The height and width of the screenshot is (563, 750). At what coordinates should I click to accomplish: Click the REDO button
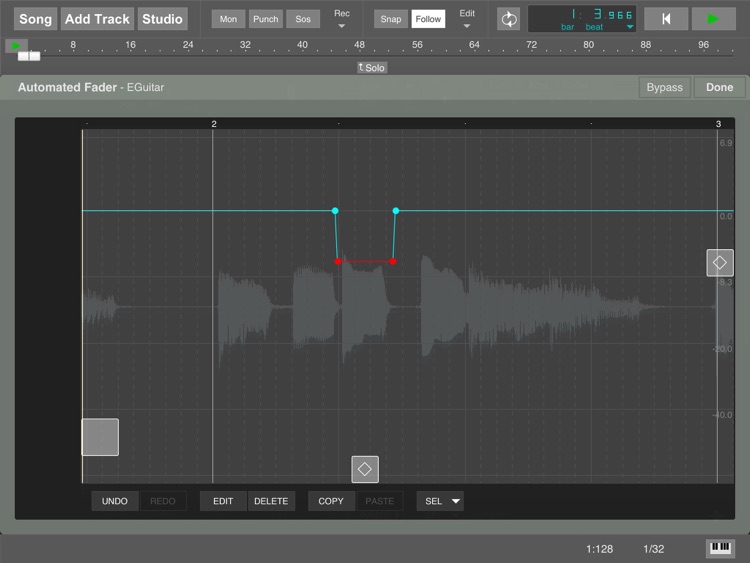(163, 501)
